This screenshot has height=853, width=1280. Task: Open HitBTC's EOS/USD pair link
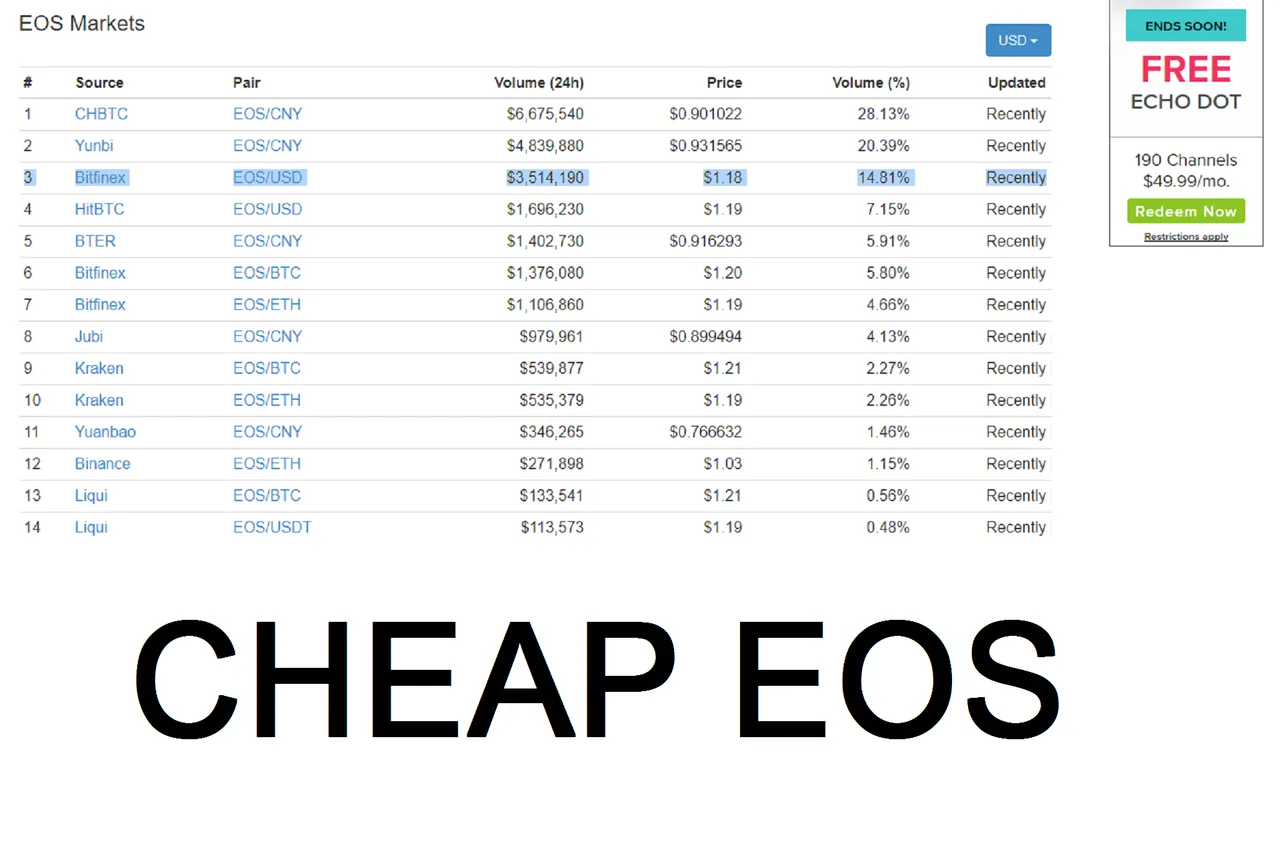click(267, 210)
